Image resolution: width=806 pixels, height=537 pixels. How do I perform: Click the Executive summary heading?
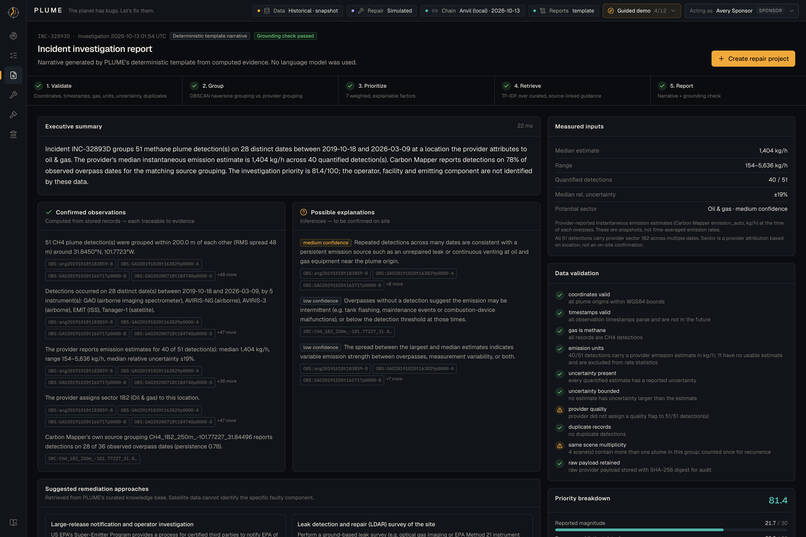[74, 126]
